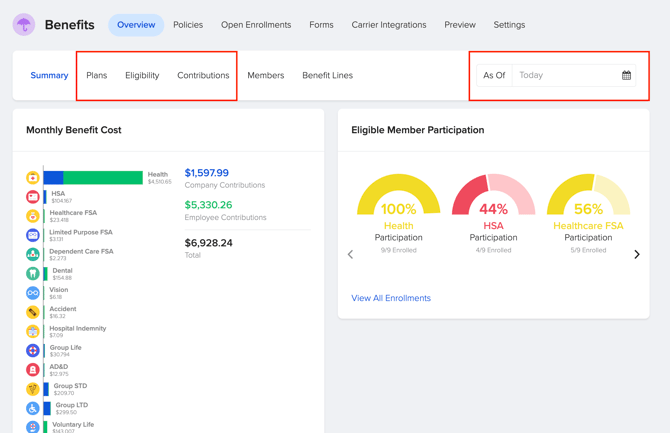This screenshot has height=433, width=670.
Task: Click the Group LTD wheelchair icon
Action: click(33, 409)
